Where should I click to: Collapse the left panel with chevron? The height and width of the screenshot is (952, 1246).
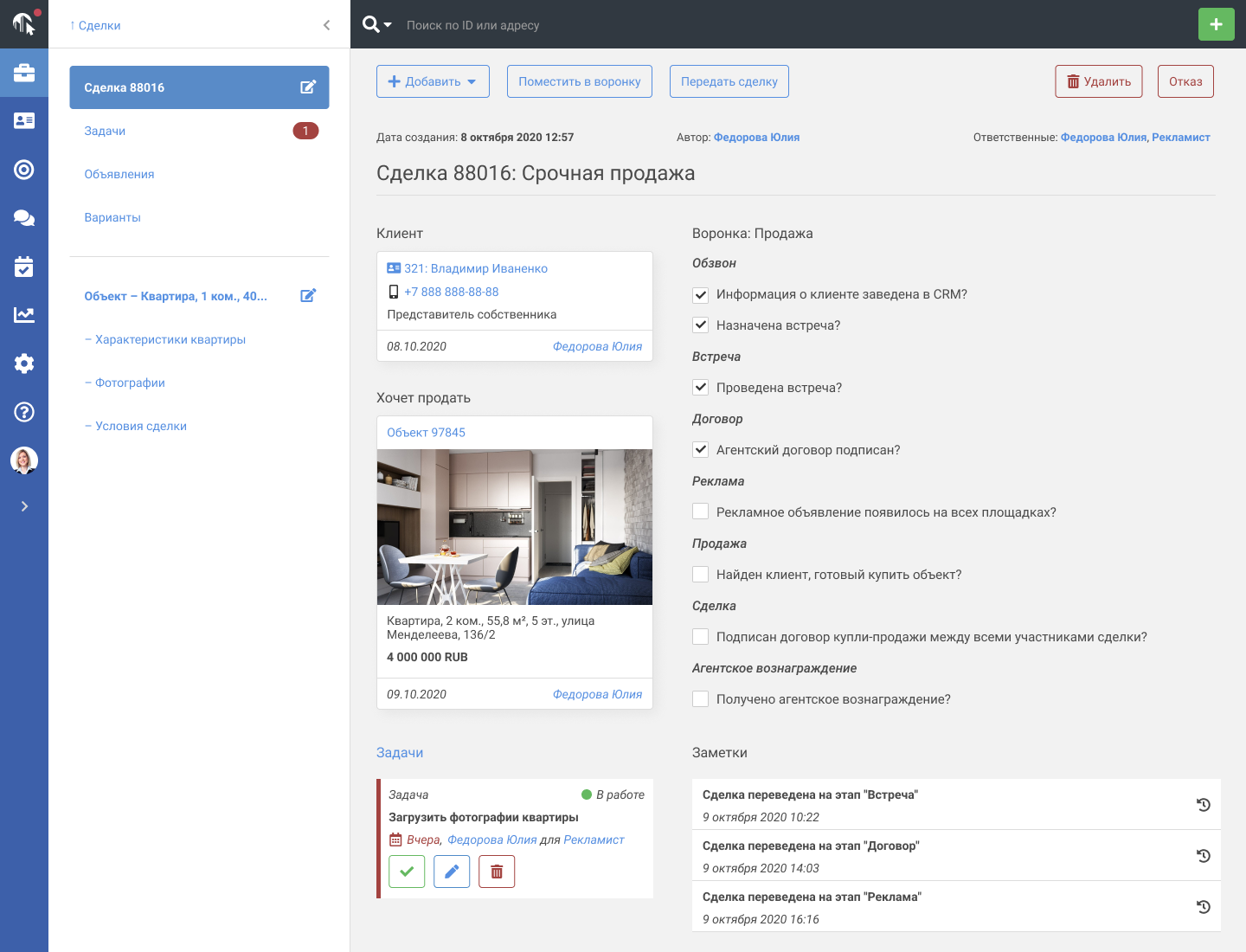[x=326, y=25]
